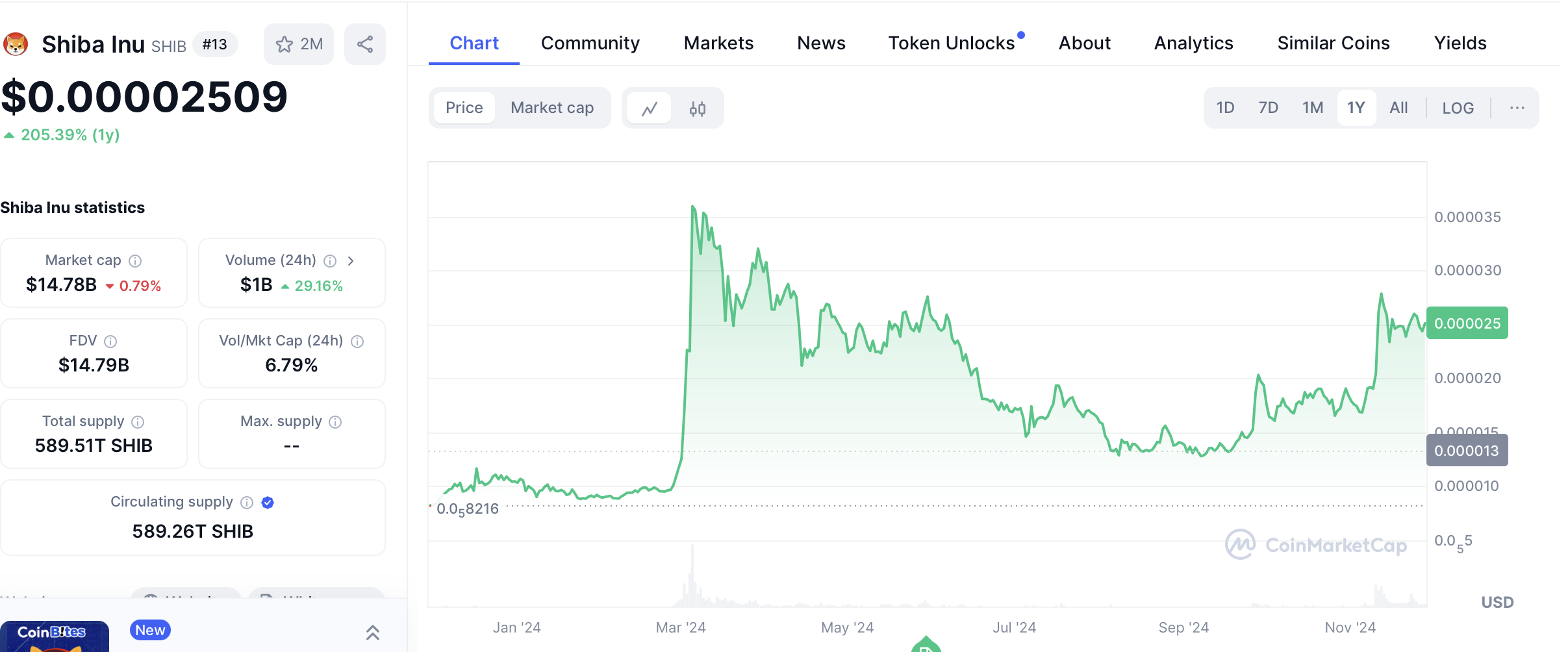Screen dimensions: 1568x652
Task: Open chart more options ellipsis menu
Action: click(1517, 108)
